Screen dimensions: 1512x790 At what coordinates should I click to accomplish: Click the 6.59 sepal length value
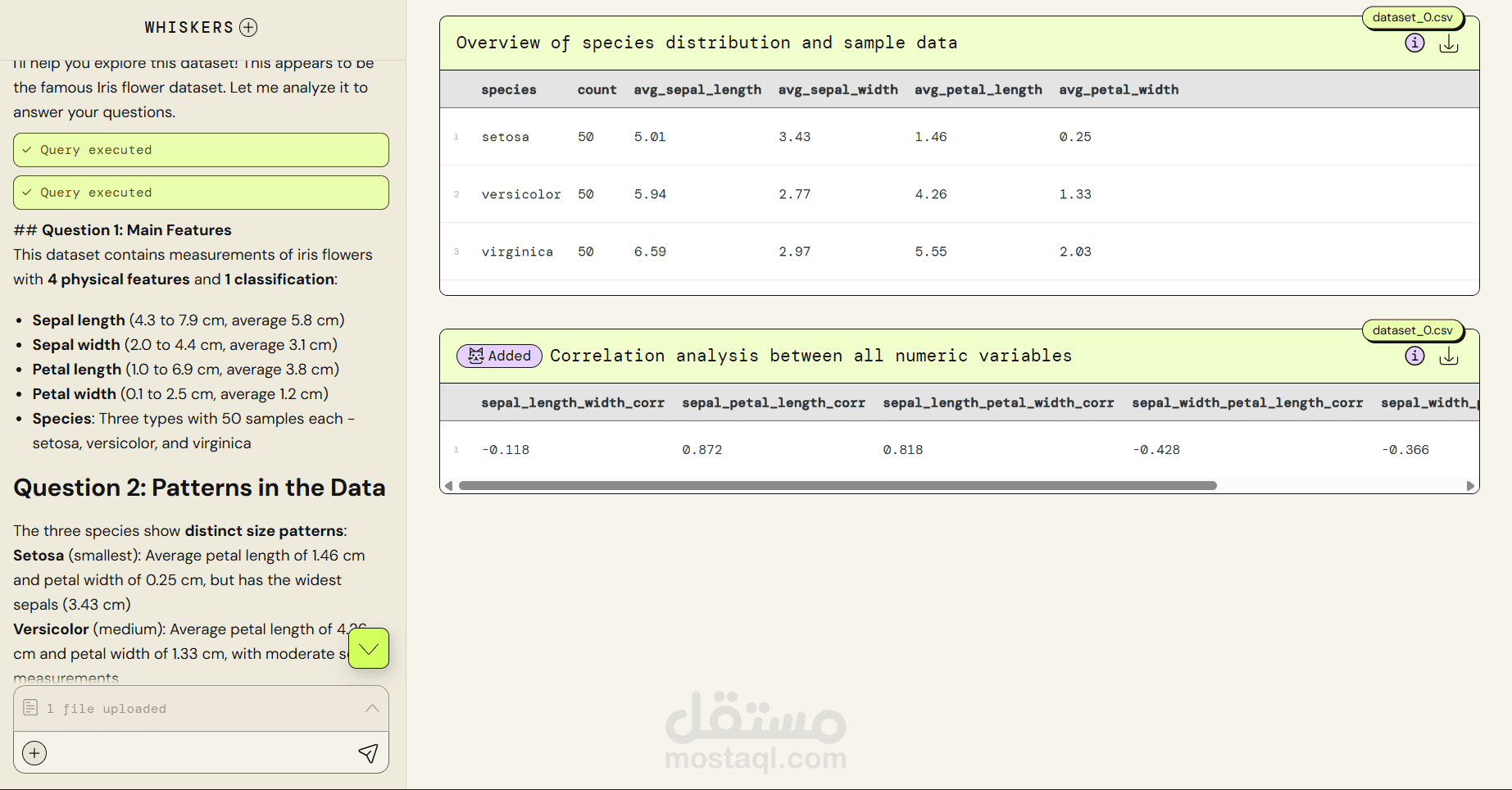coord(650,252)
